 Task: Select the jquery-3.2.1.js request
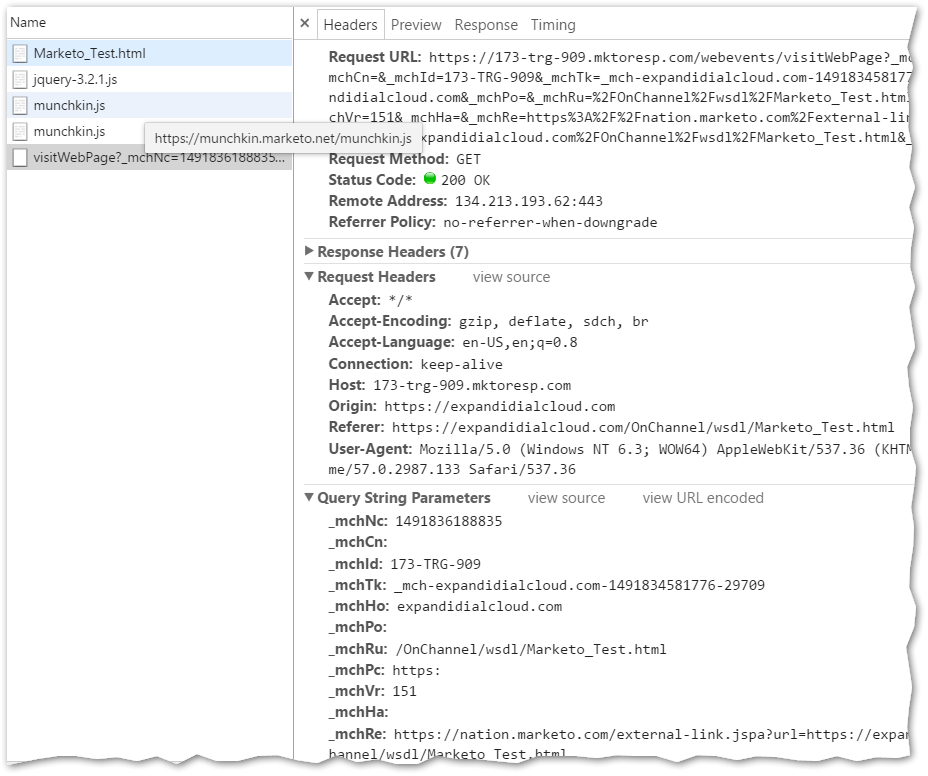150,79
